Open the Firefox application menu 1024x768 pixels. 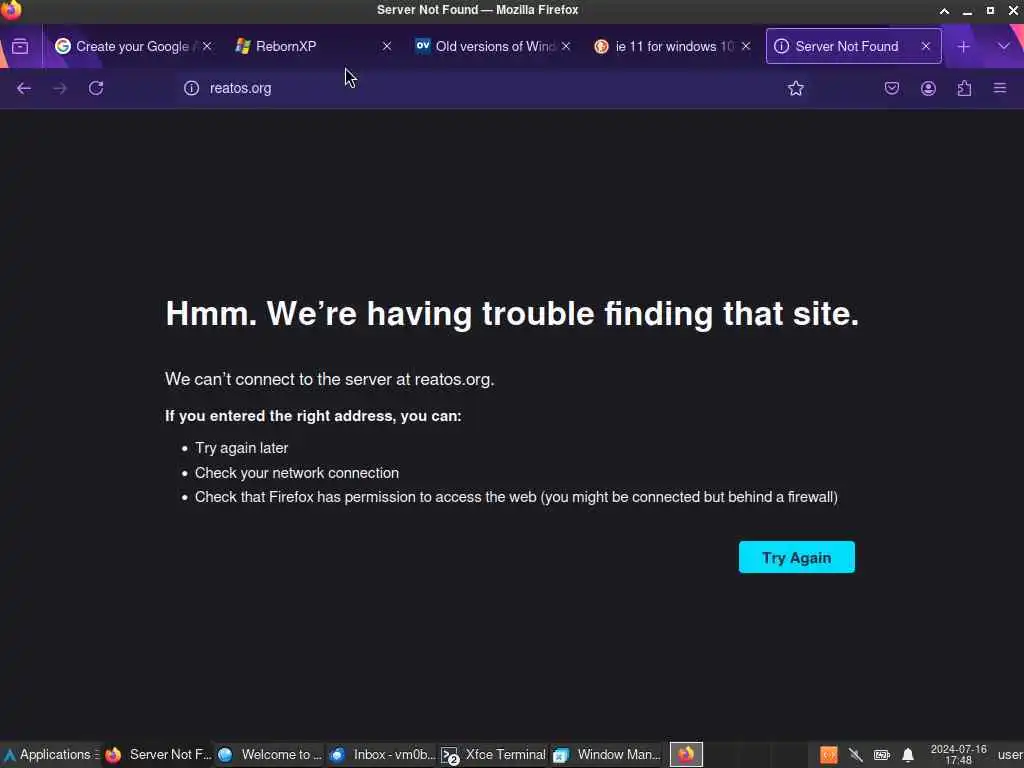click(1000, 88)
